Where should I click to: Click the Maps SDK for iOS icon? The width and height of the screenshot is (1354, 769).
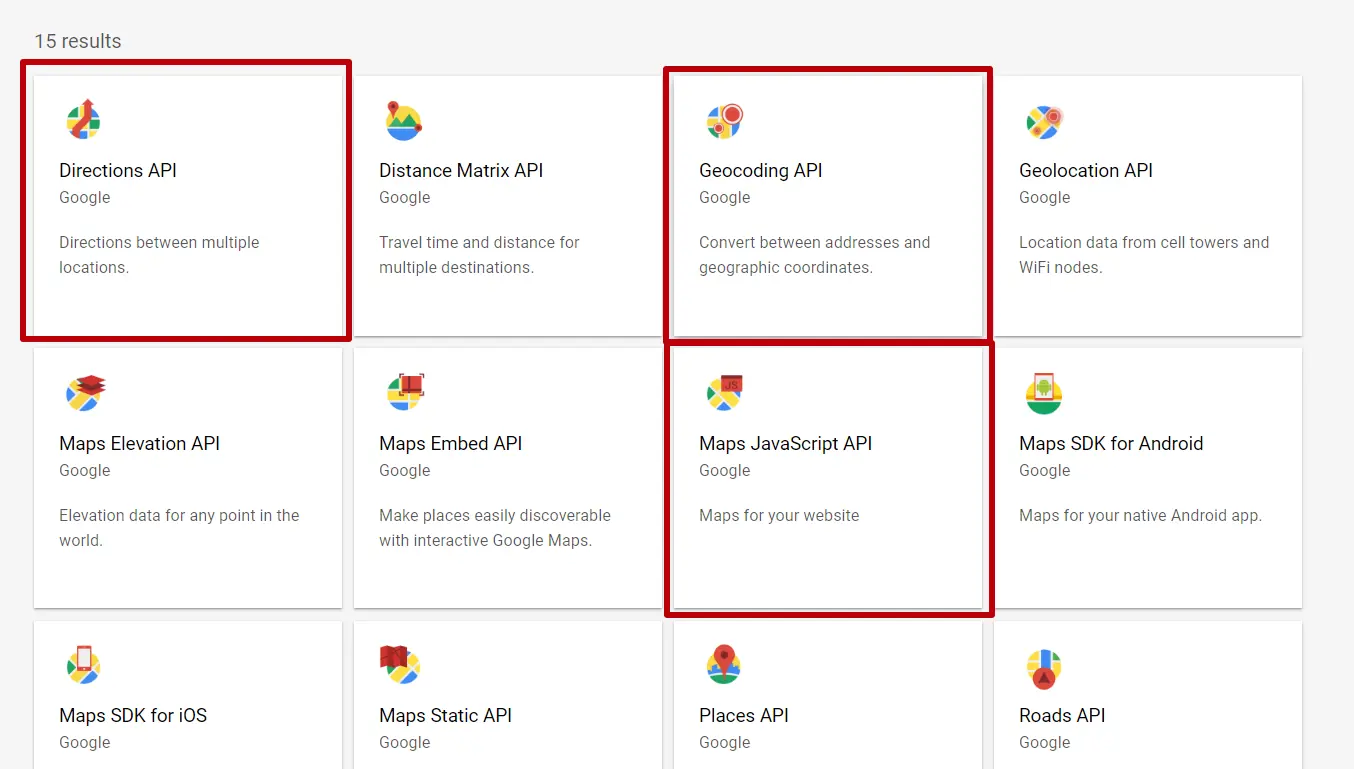tap(84, 664)
